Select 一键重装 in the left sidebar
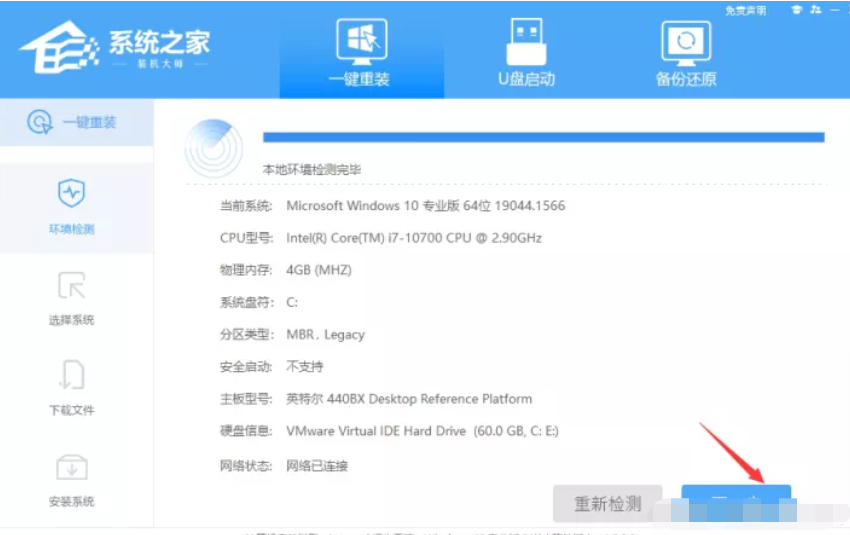Image resolution: width=850 pixels, height=535 pixels. 76,123
